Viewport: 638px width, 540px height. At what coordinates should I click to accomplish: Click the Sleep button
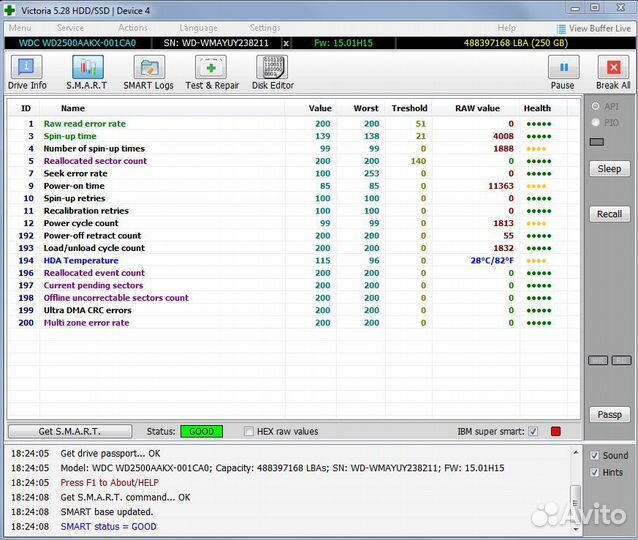click(609, 169)
